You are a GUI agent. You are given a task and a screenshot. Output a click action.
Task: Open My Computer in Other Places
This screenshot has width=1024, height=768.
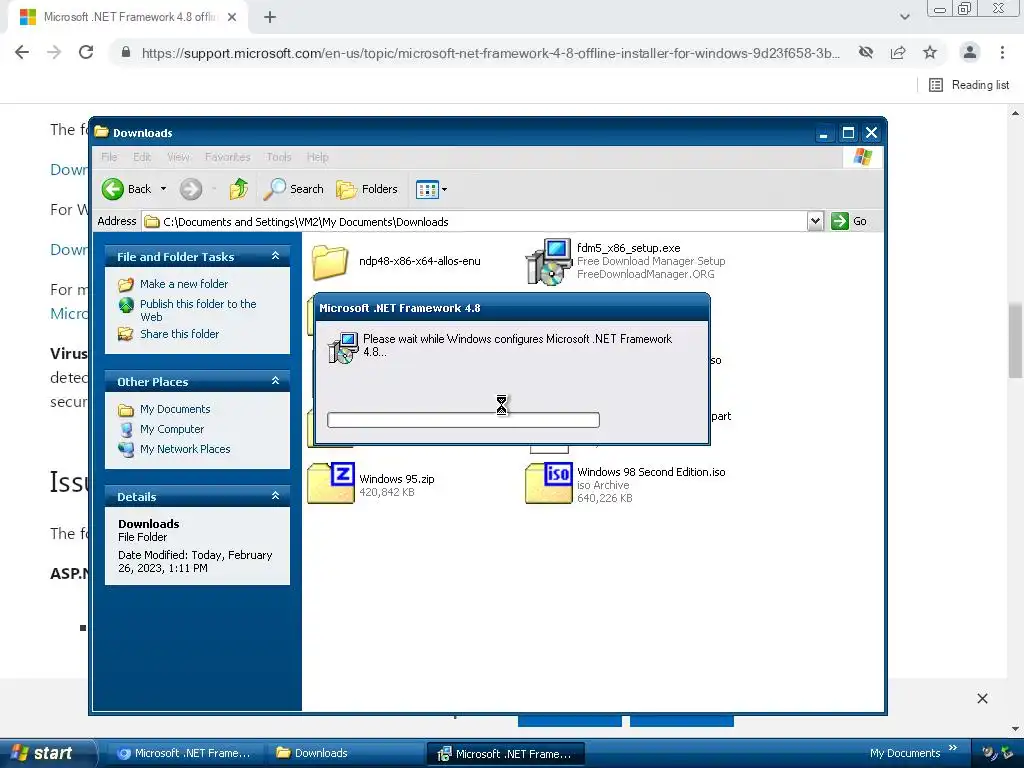pyautogui.click(x=172, y=429)
